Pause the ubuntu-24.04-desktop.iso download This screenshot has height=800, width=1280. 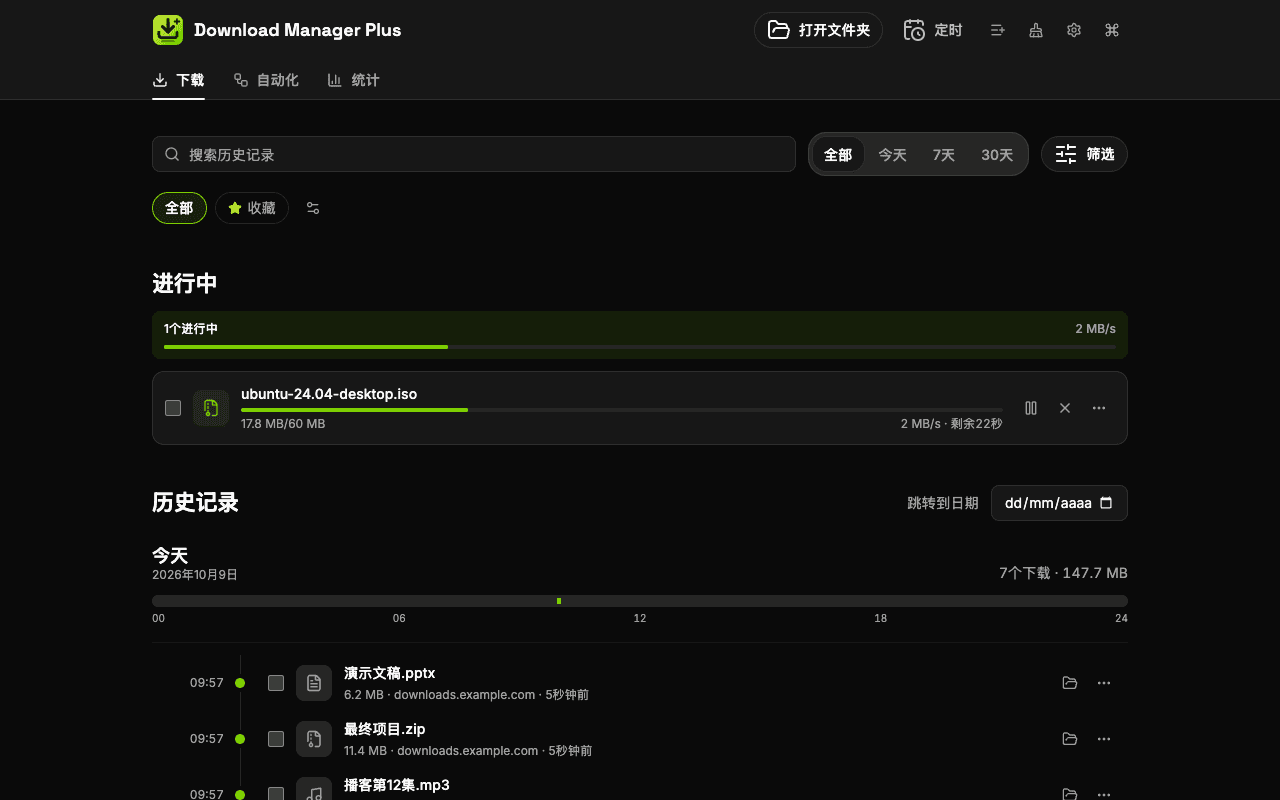pos(1031,408)
